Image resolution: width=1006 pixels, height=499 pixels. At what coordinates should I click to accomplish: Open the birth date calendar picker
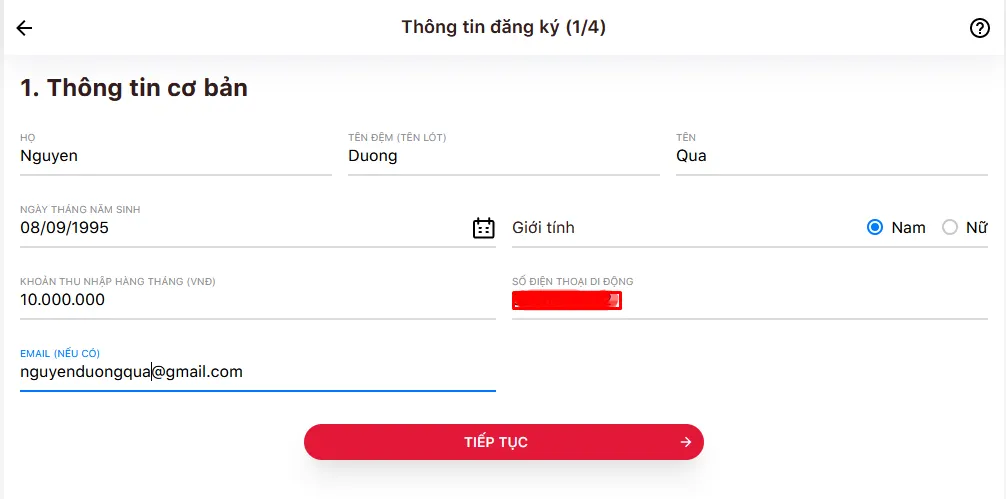(483, 228)
